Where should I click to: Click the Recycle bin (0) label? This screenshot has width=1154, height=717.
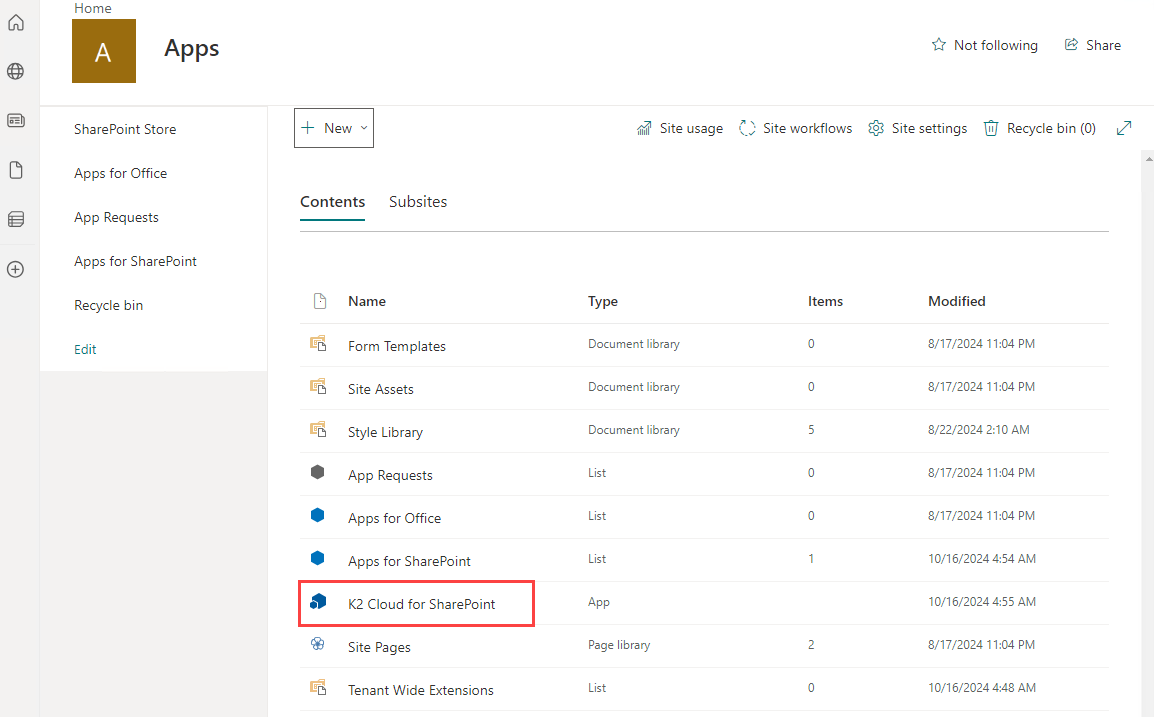point(1051,128)
